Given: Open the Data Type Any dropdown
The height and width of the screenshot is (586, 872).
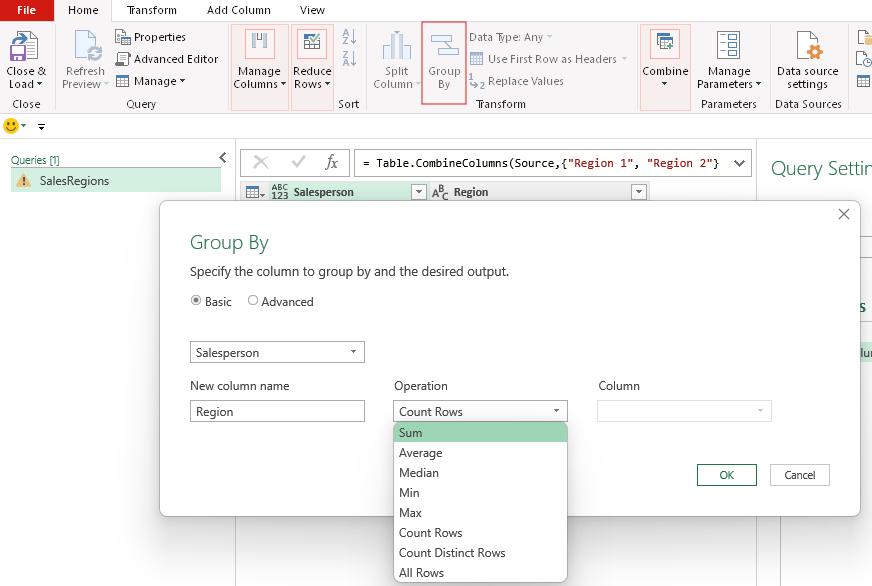Looking at the screenshot, I should [511, 37].
